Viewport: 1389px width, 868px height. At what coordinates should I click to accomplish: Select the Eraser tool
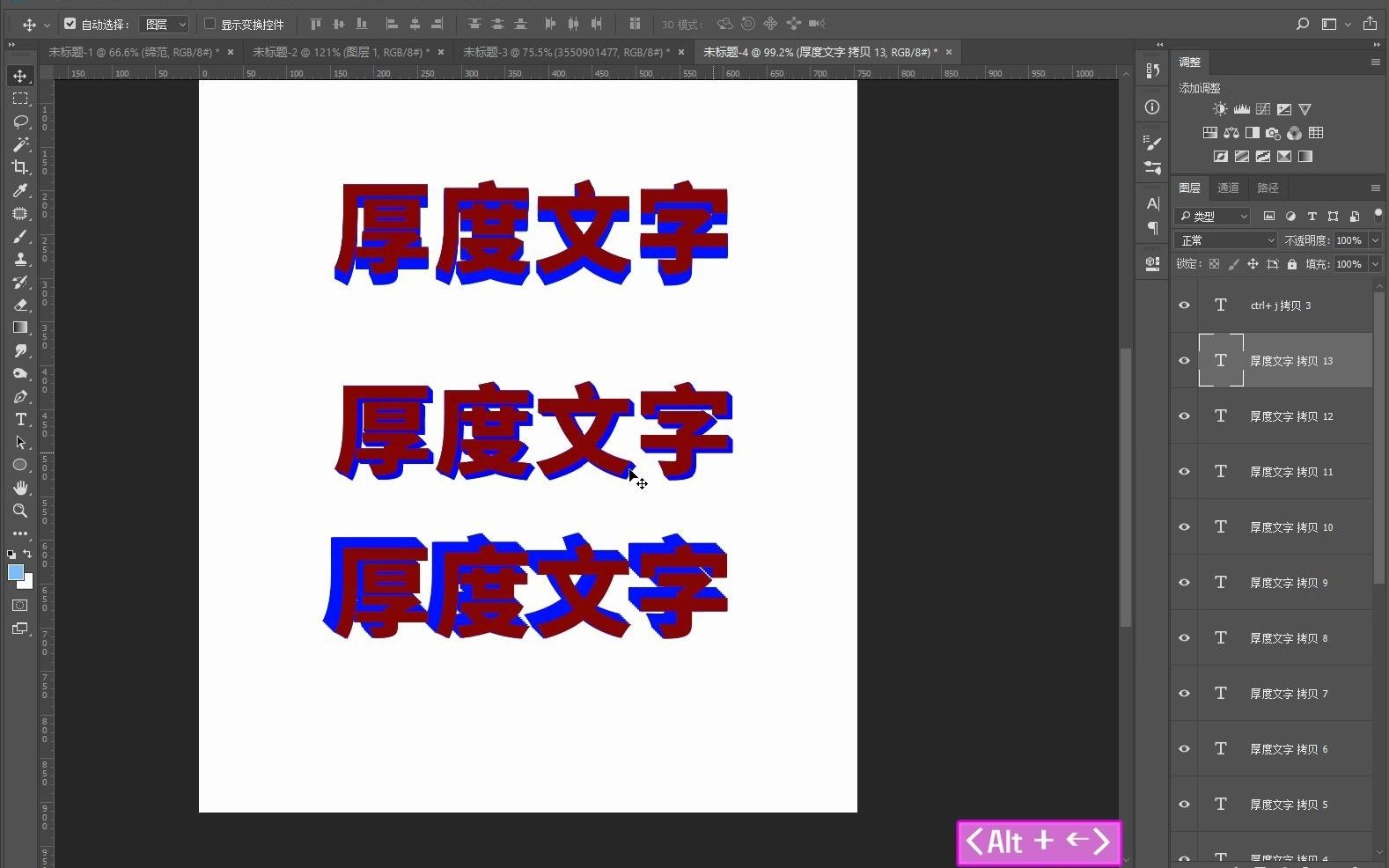point(20,305)
